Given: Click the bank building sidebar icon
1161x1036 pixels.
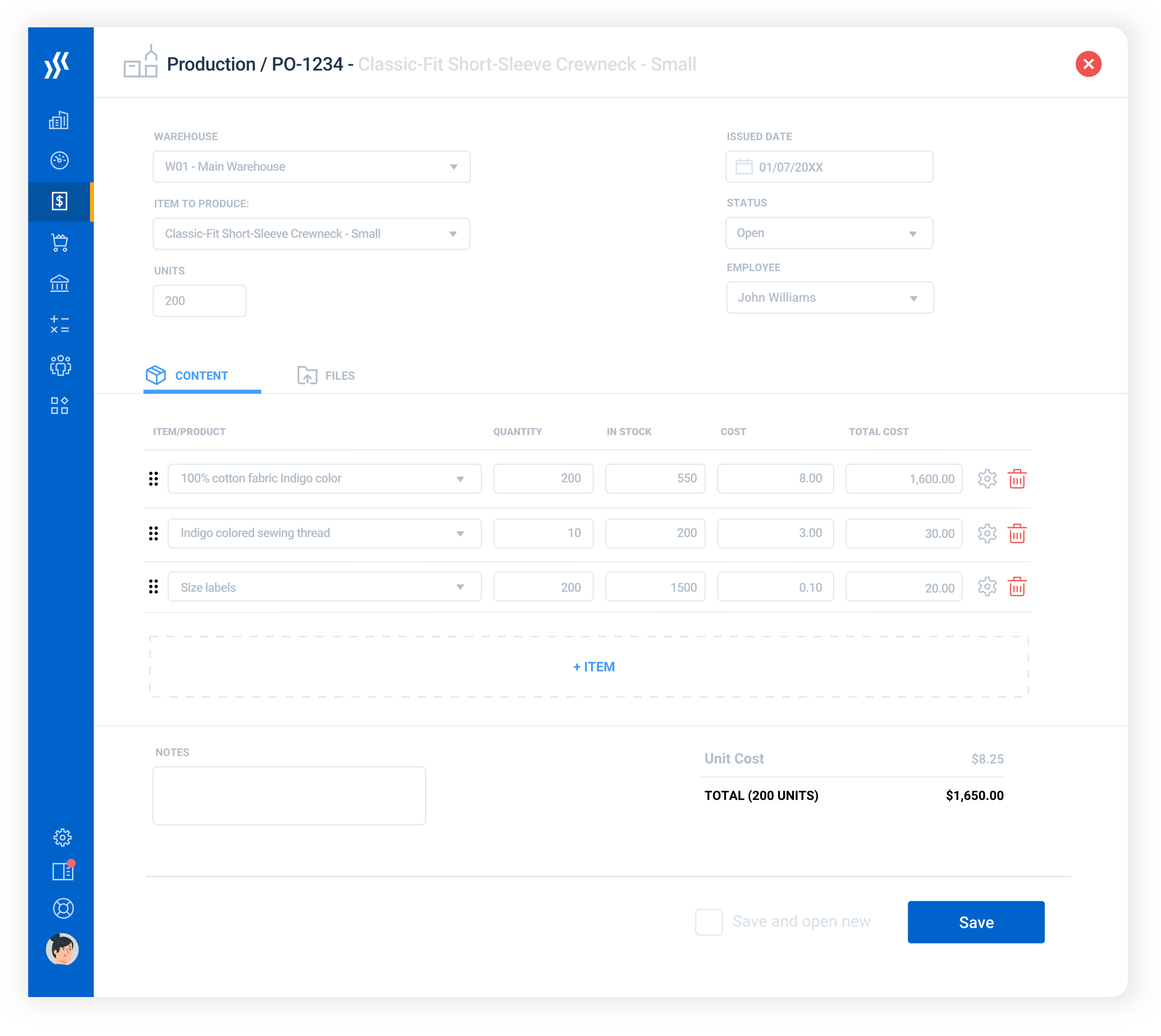Looking at the screenshot, I should (x=60, y=283).
